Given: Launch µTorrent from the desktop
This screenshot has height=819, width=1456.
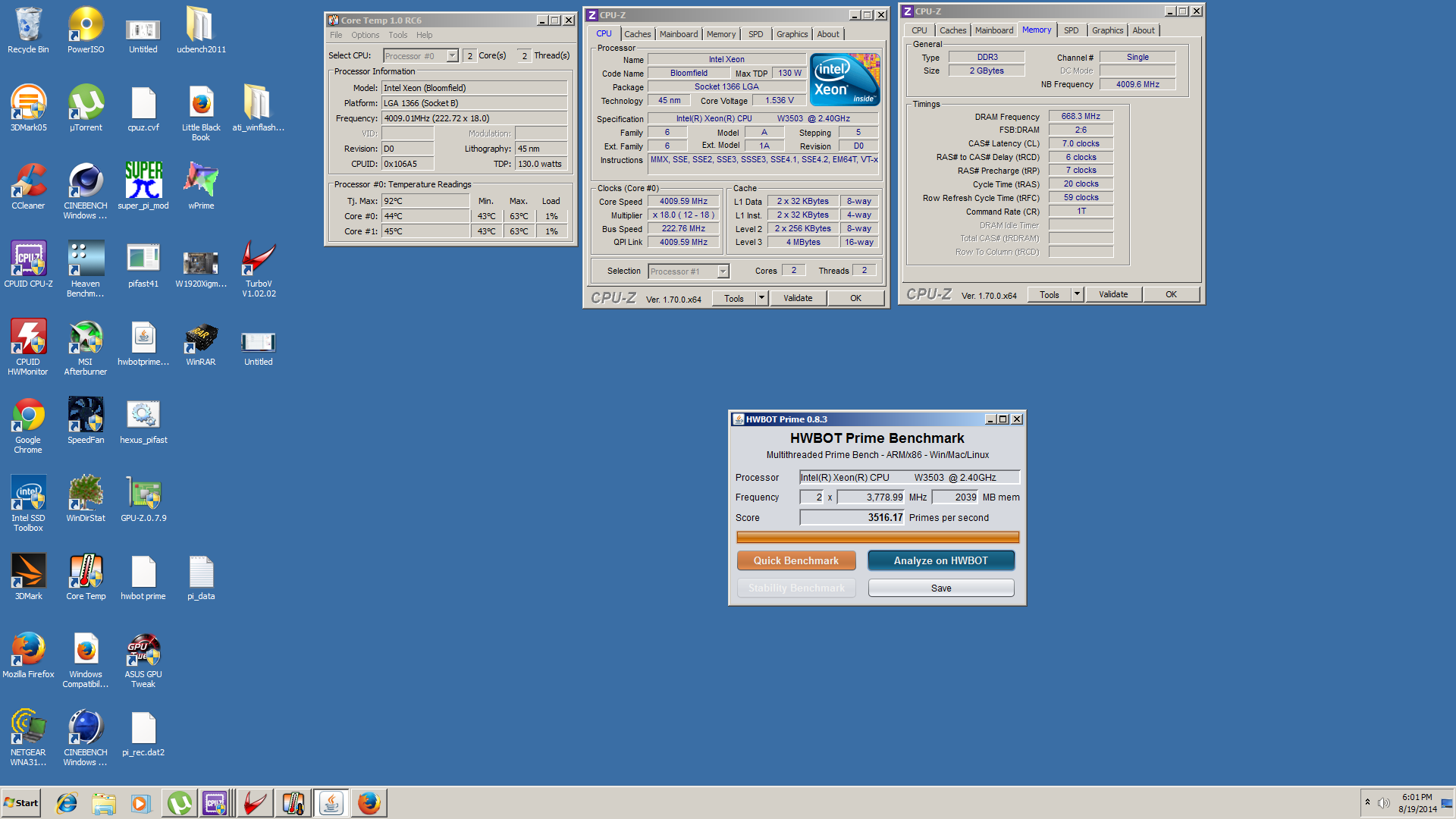Looking at the screenshot, I should pos(86,108).
